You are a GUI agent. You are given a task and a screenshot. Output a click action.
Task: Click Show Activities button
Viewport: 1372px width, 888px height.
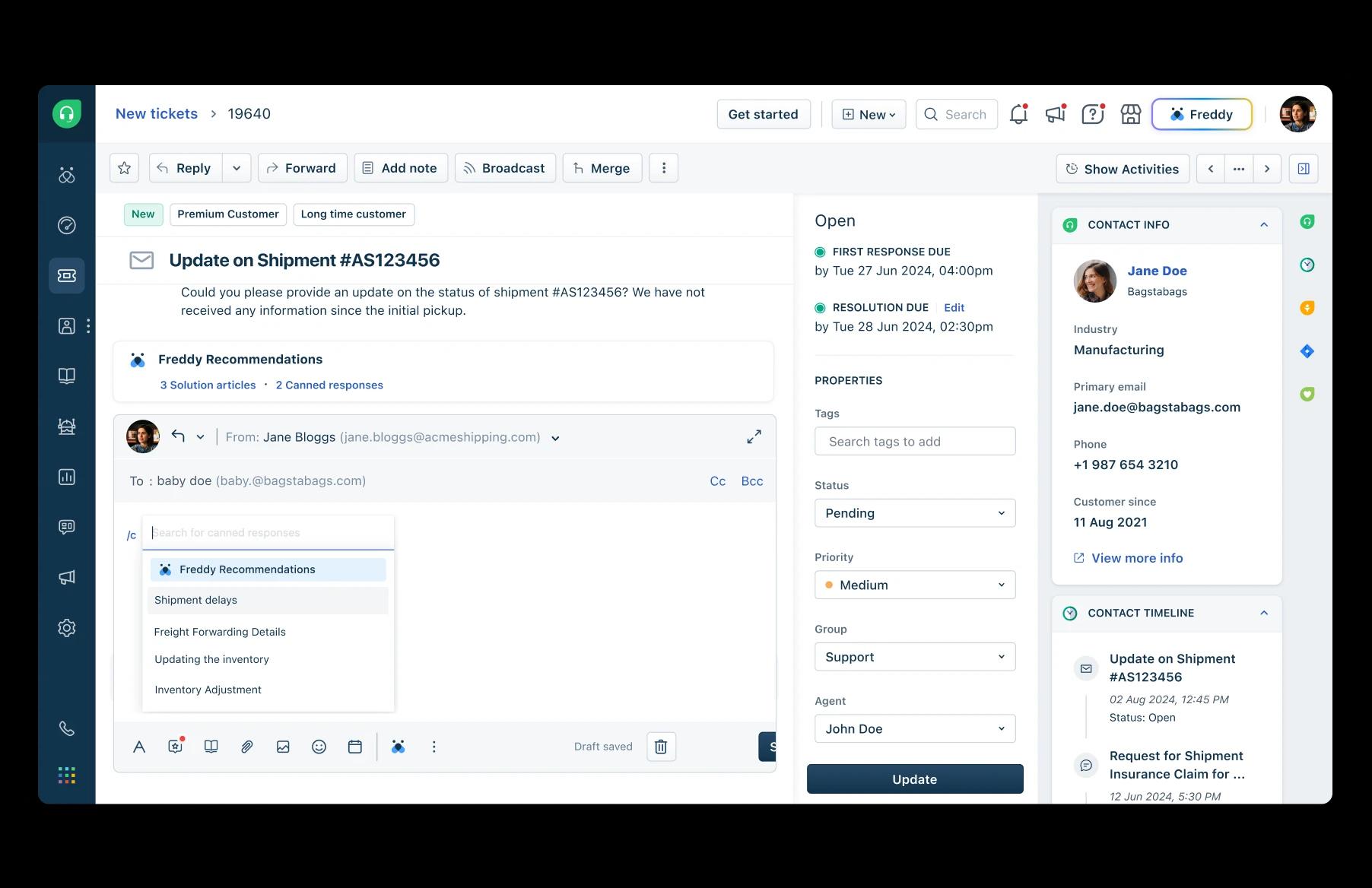pyautogui.click(x=1123, y=169)
